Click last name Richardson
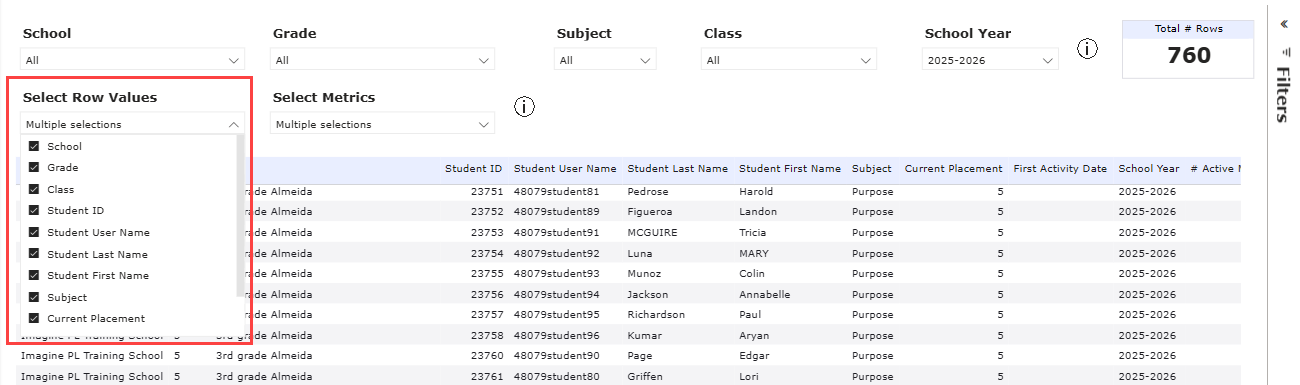This screenshot has height=385, width=1300. tap(656, 314)
